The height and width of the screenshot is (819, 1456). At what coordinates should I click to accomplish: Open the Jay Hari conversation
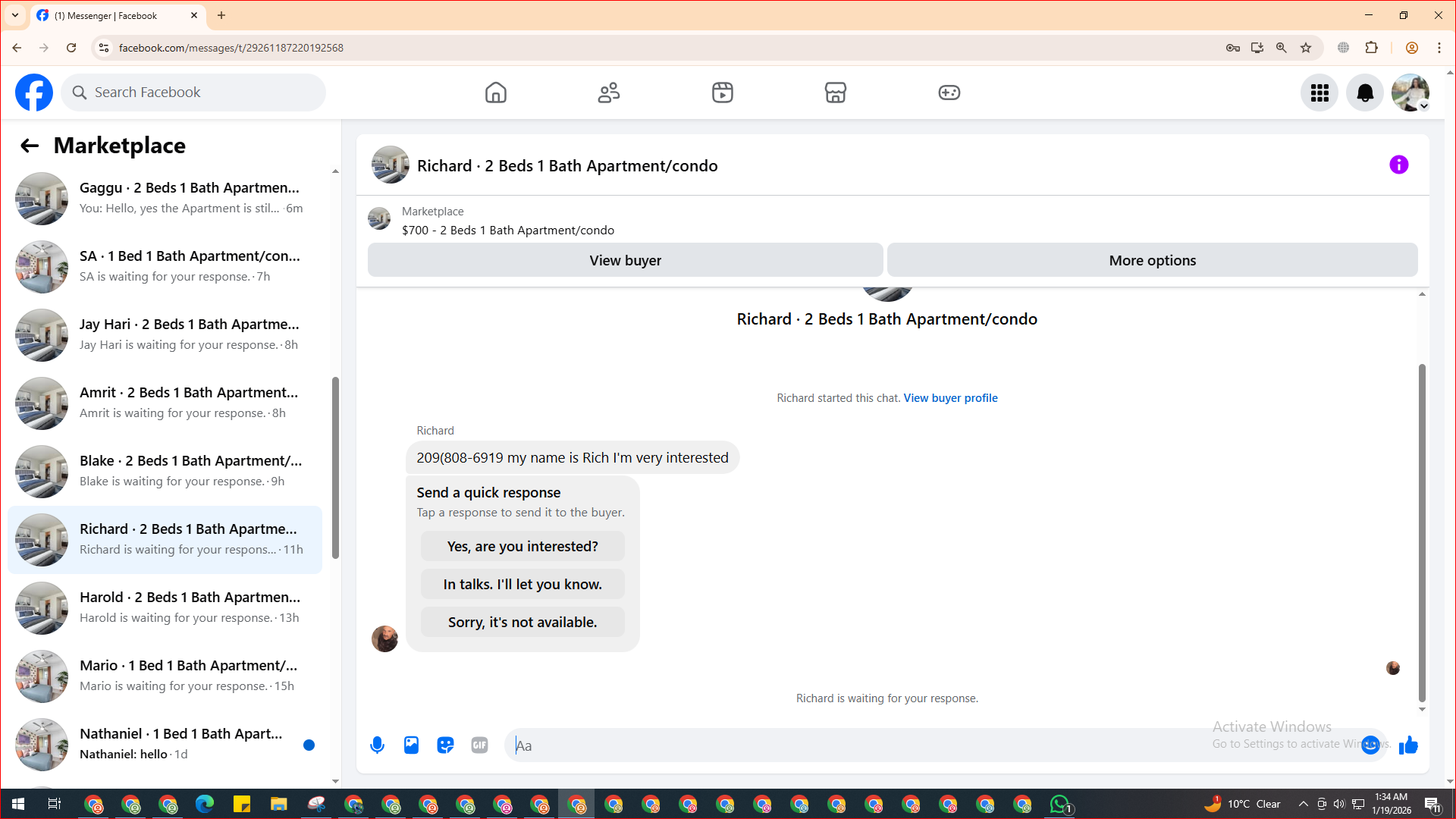[x=165, y=334]
